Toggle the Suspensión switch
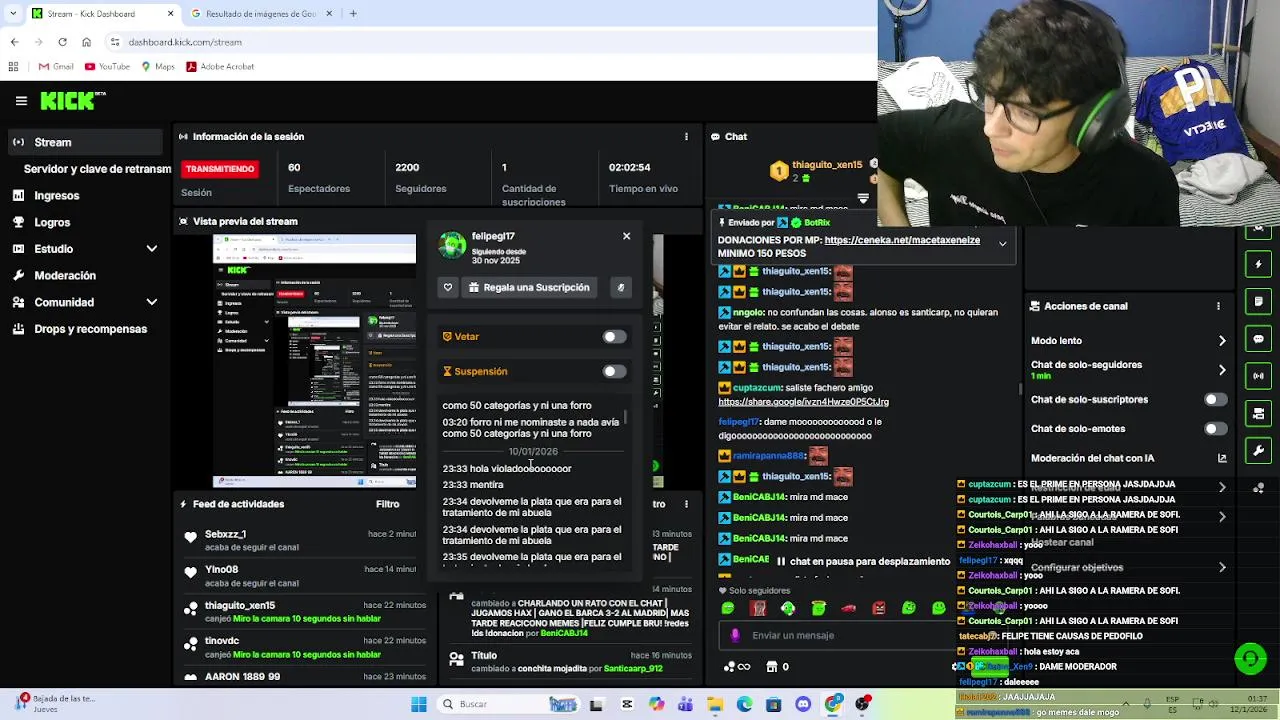Screen dimensions: 1280x720 click(x=614, y=372)
